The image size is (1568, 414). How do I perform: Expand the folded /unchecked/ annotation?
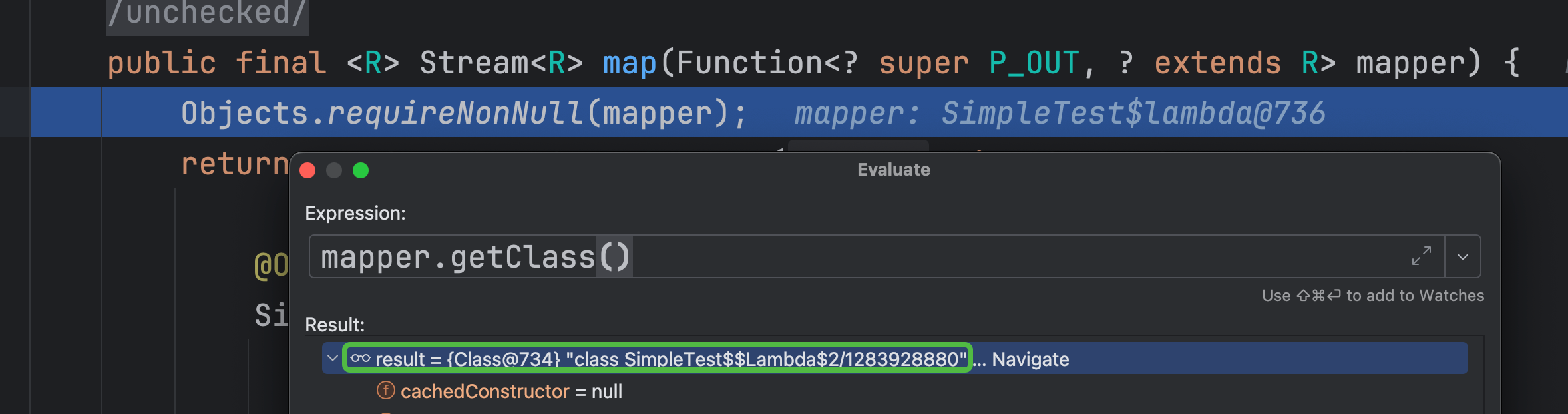coord(208,13)
